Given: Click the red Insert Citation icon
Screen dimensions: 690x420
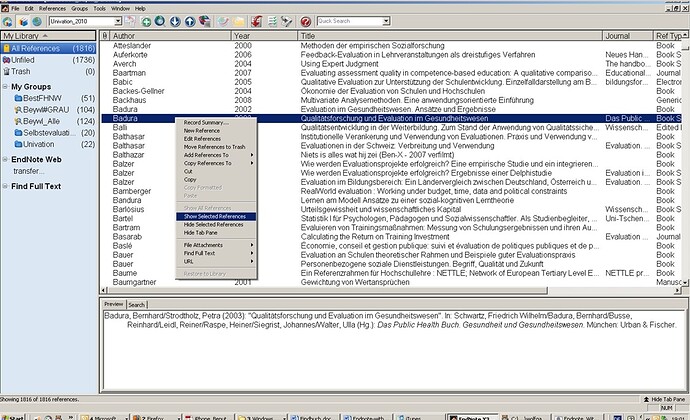Looking at the screenshot, I should 257,21.
